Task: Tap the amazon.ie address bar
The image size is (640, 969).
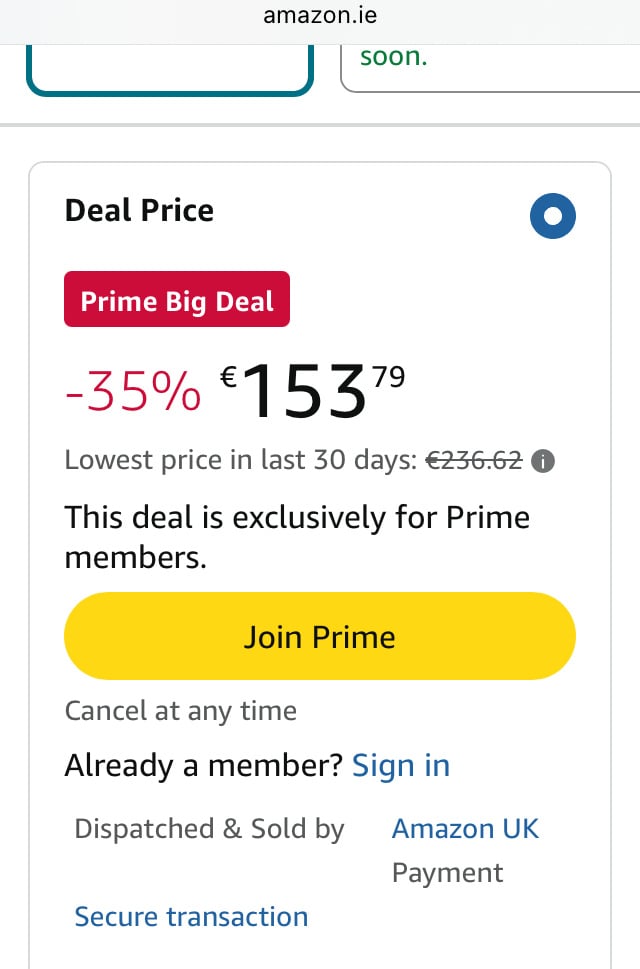Action: [320, 16]
